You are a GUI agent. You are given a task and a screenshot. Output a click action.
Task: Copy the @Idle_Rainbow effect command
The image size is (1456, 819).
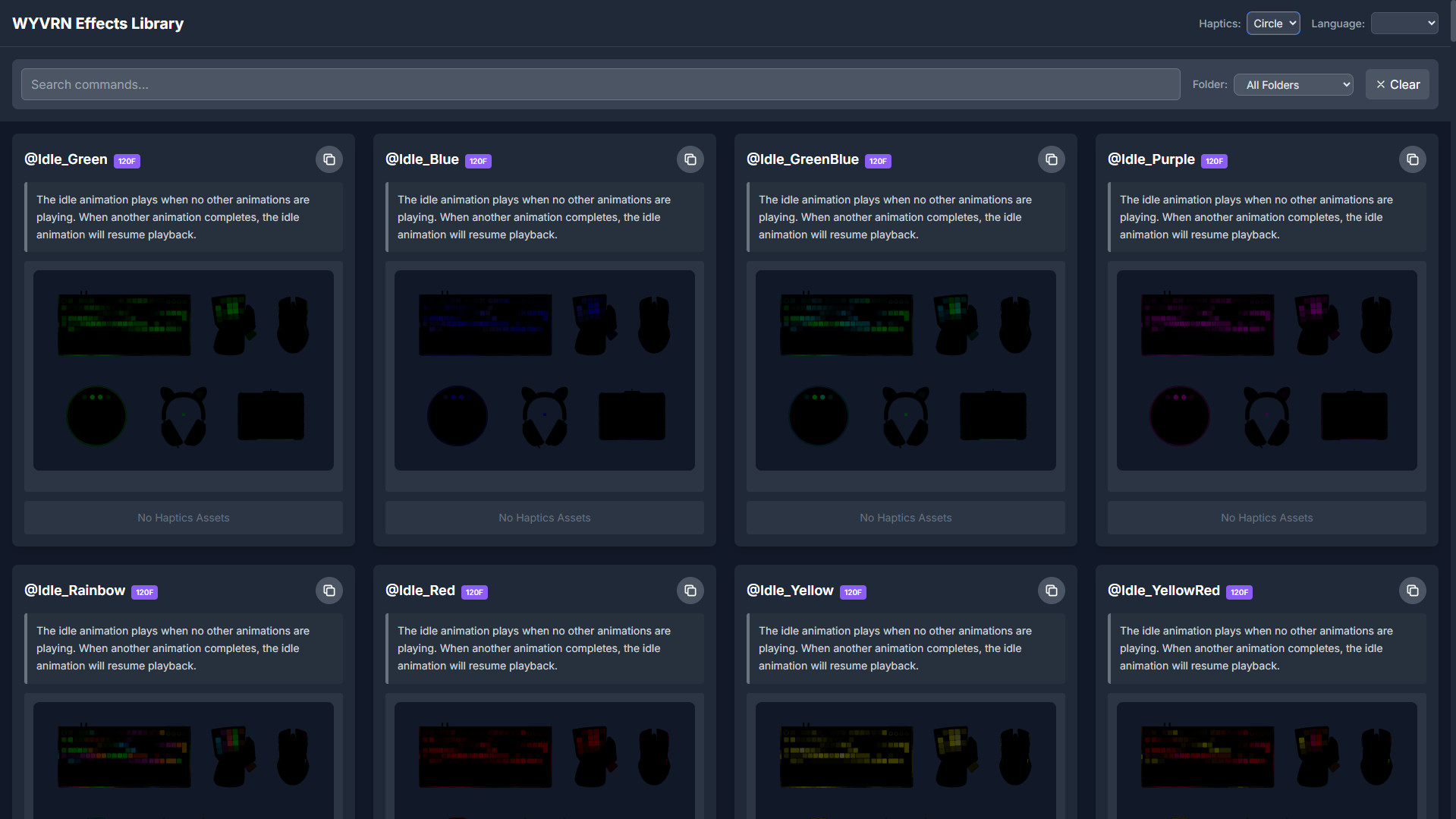(329, 591)
